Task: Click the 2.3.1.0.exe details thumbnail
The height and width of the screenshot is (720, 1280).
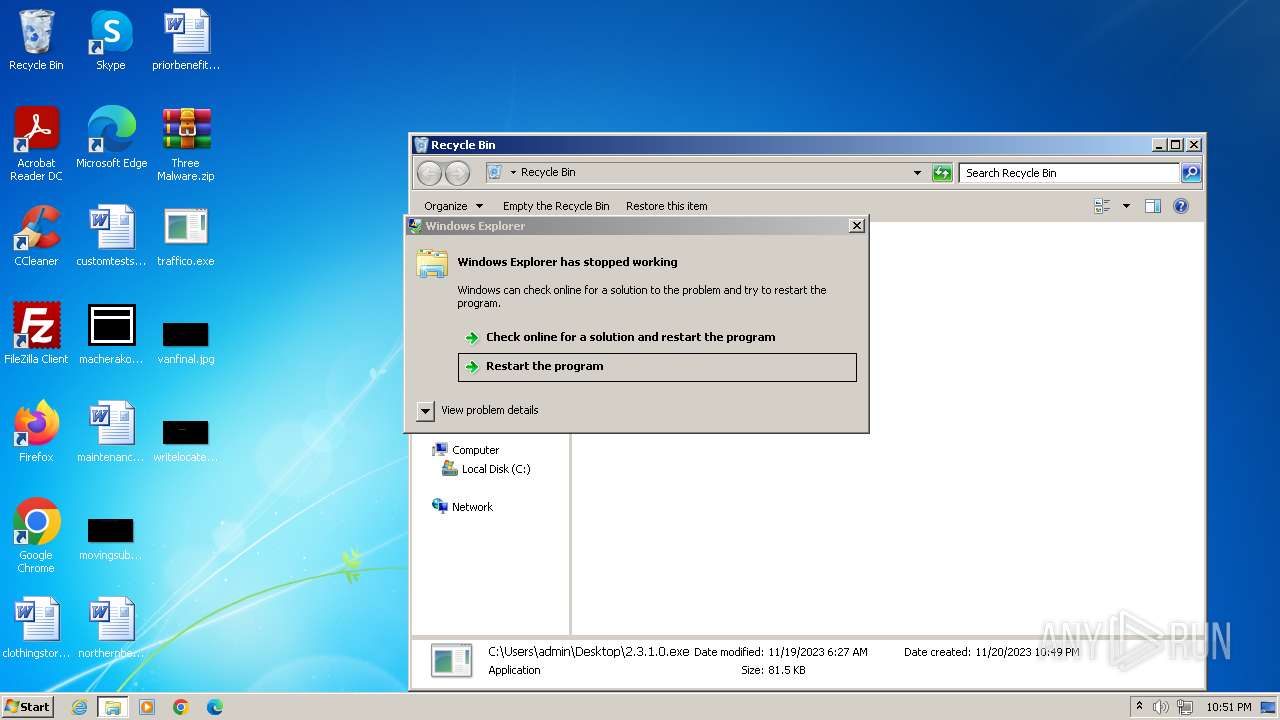Action: tap(452, 661)
